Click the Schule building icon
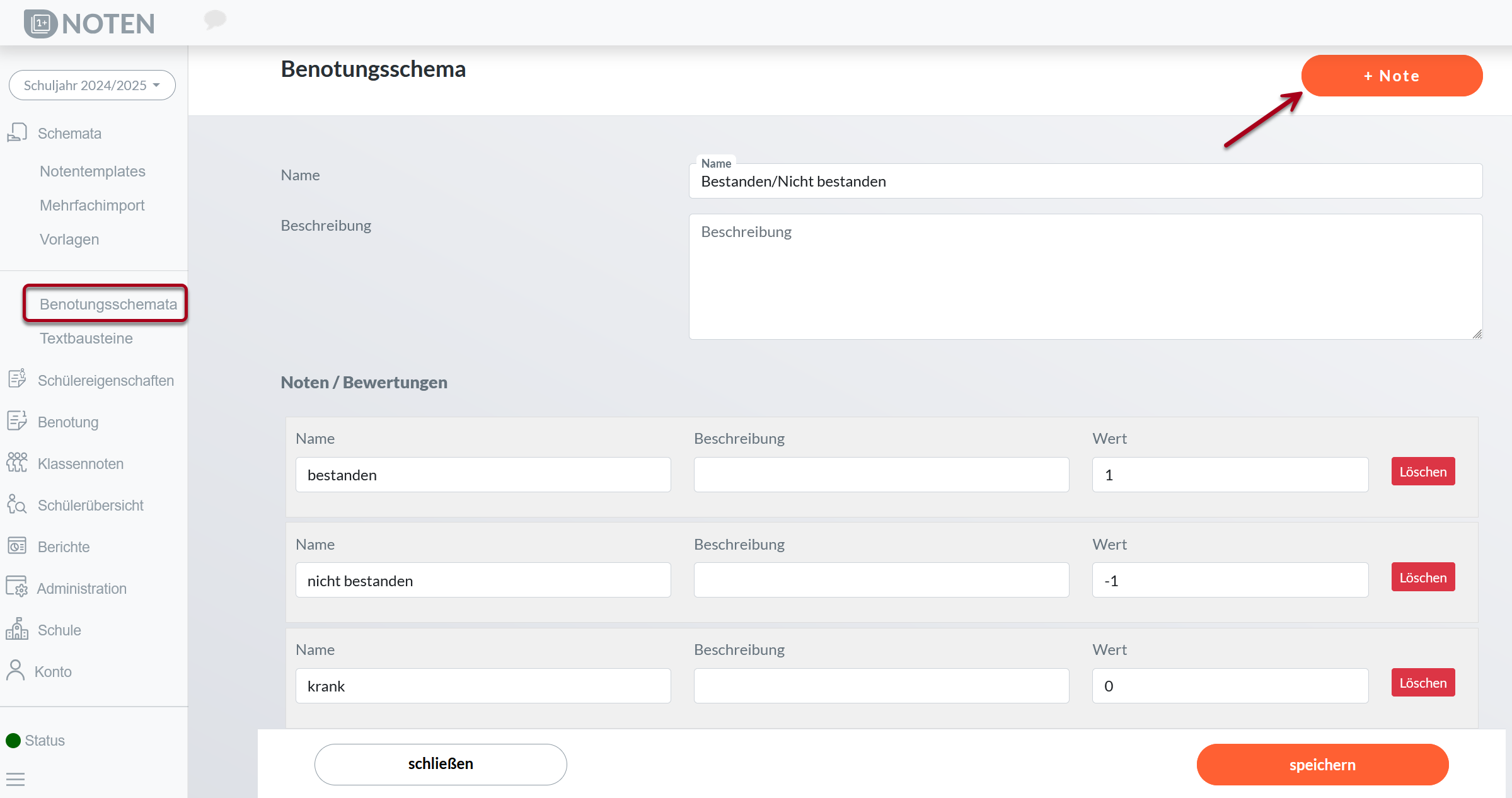 [x=17, y=629]
